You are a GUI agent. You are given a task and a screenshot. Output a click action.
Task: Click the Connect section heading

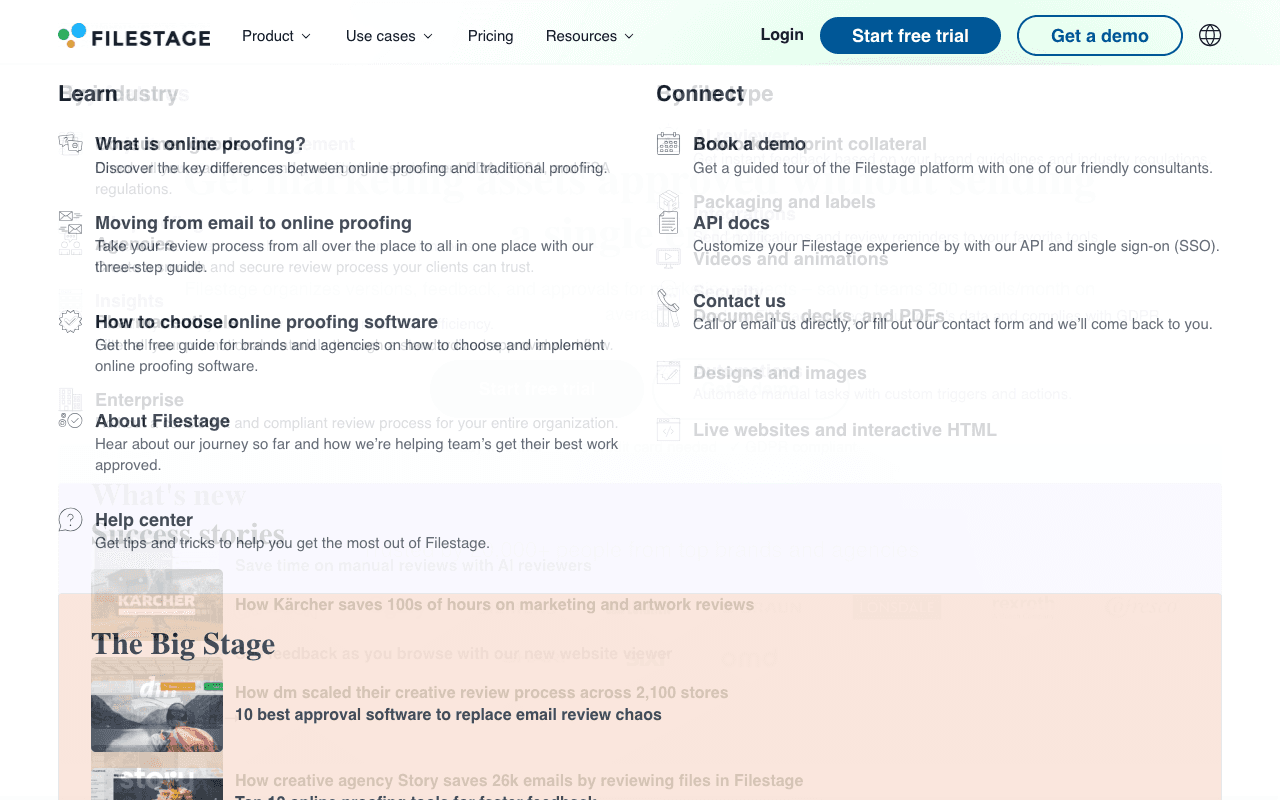point(700,94)
